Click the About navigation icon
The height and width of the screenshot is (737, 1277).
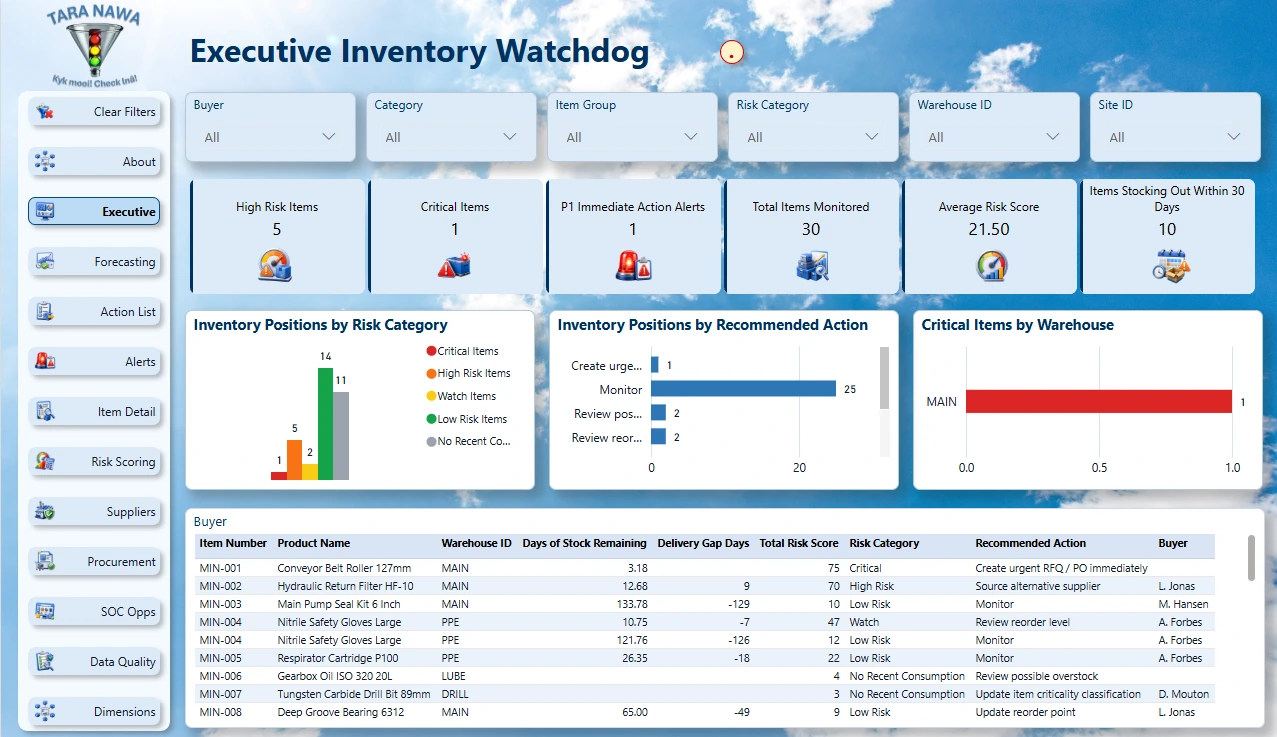[45, 162]
